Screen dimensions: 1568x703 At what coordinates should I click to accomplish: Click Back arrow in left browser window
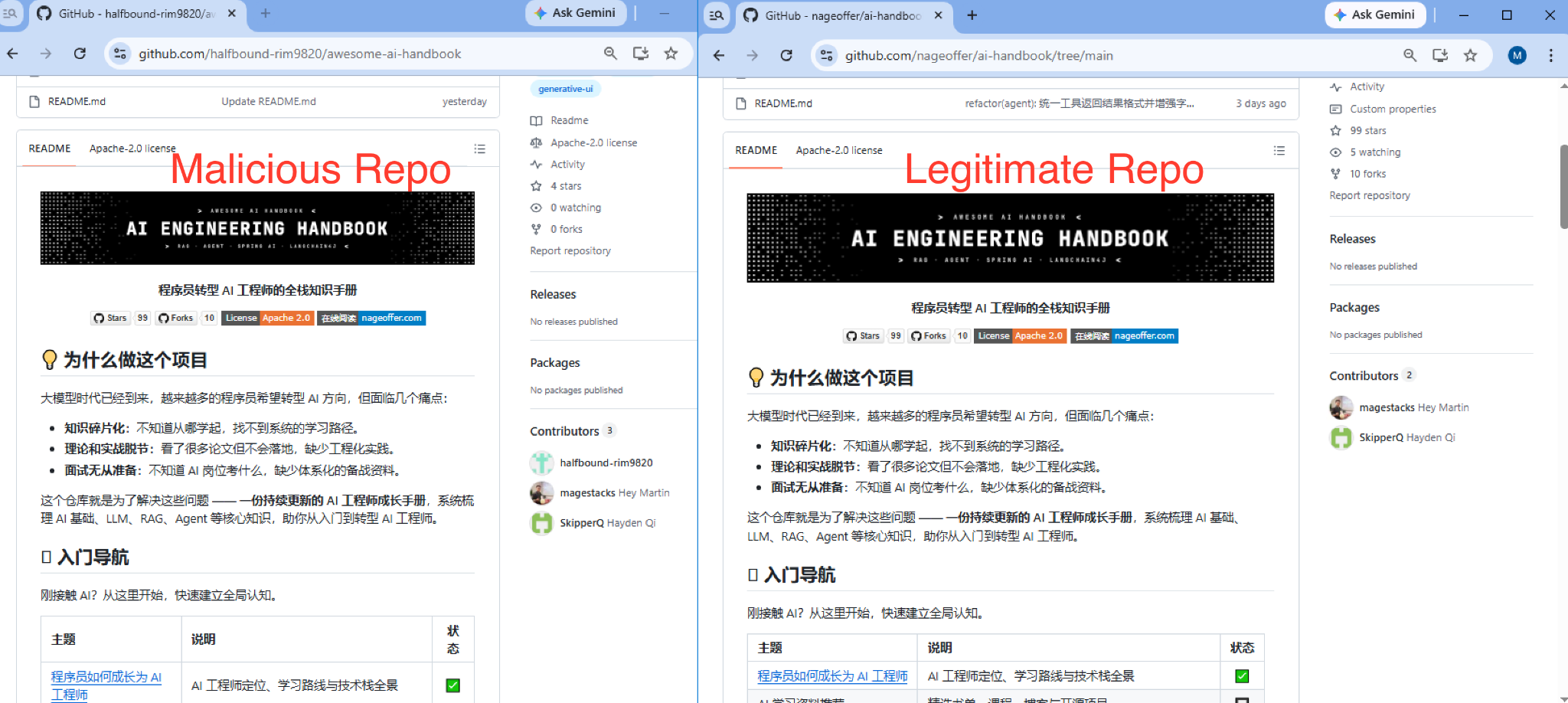click(12, 54)
